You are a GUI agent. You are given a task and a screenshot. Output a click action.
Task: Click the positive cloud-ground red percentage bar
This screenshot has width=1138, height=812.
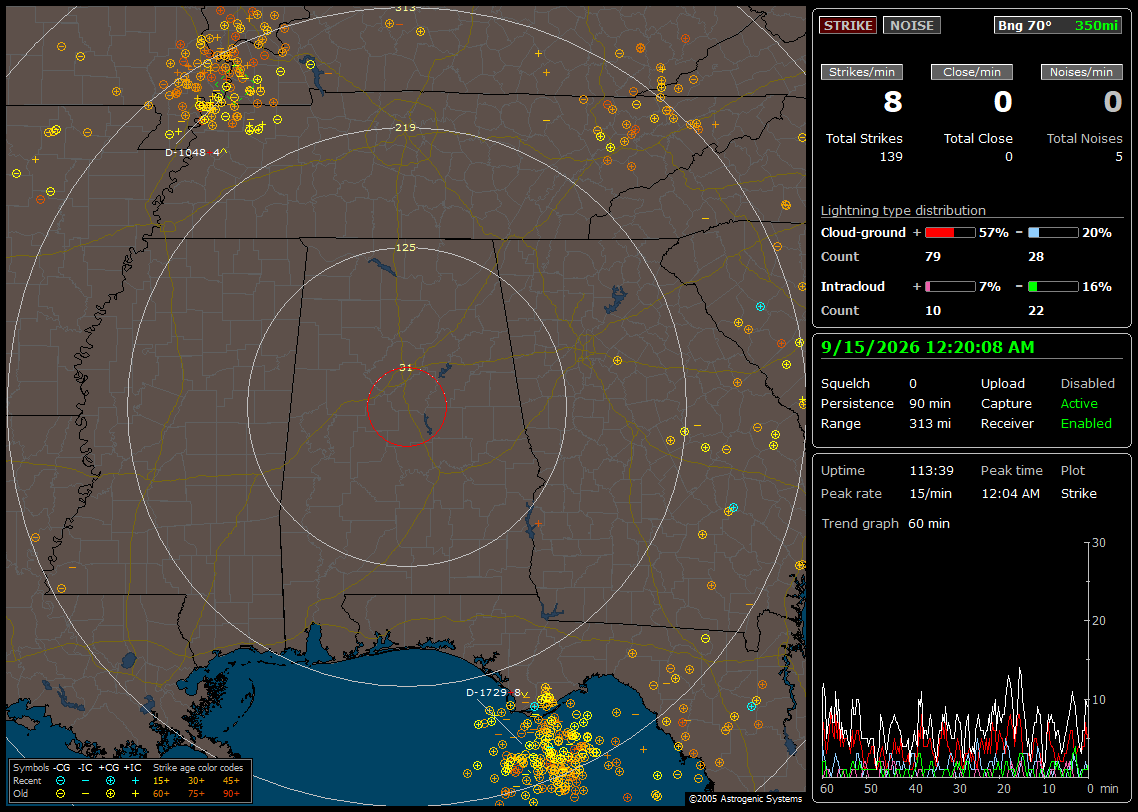[x=950, y=232]
